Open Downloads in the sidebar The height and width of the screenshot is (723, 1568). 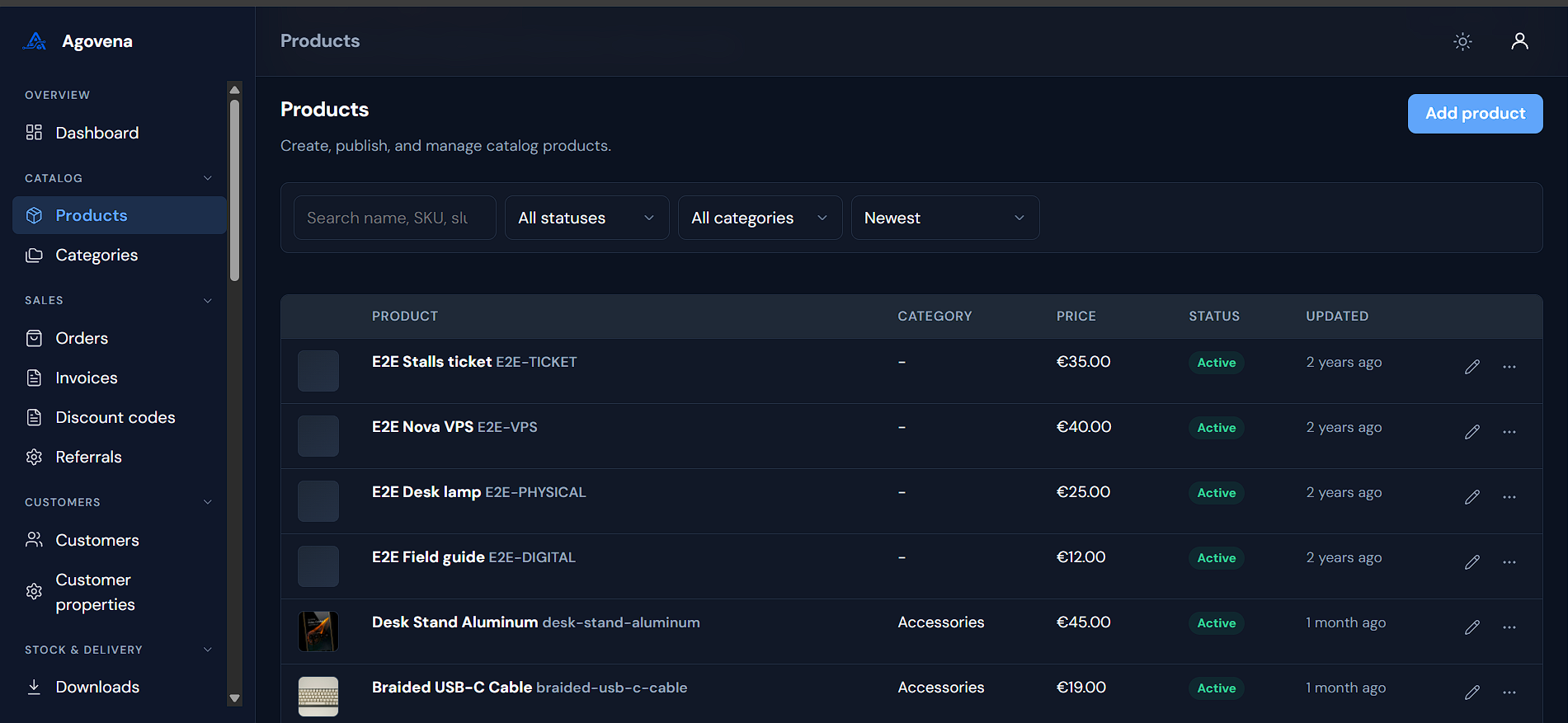(120, 687)
